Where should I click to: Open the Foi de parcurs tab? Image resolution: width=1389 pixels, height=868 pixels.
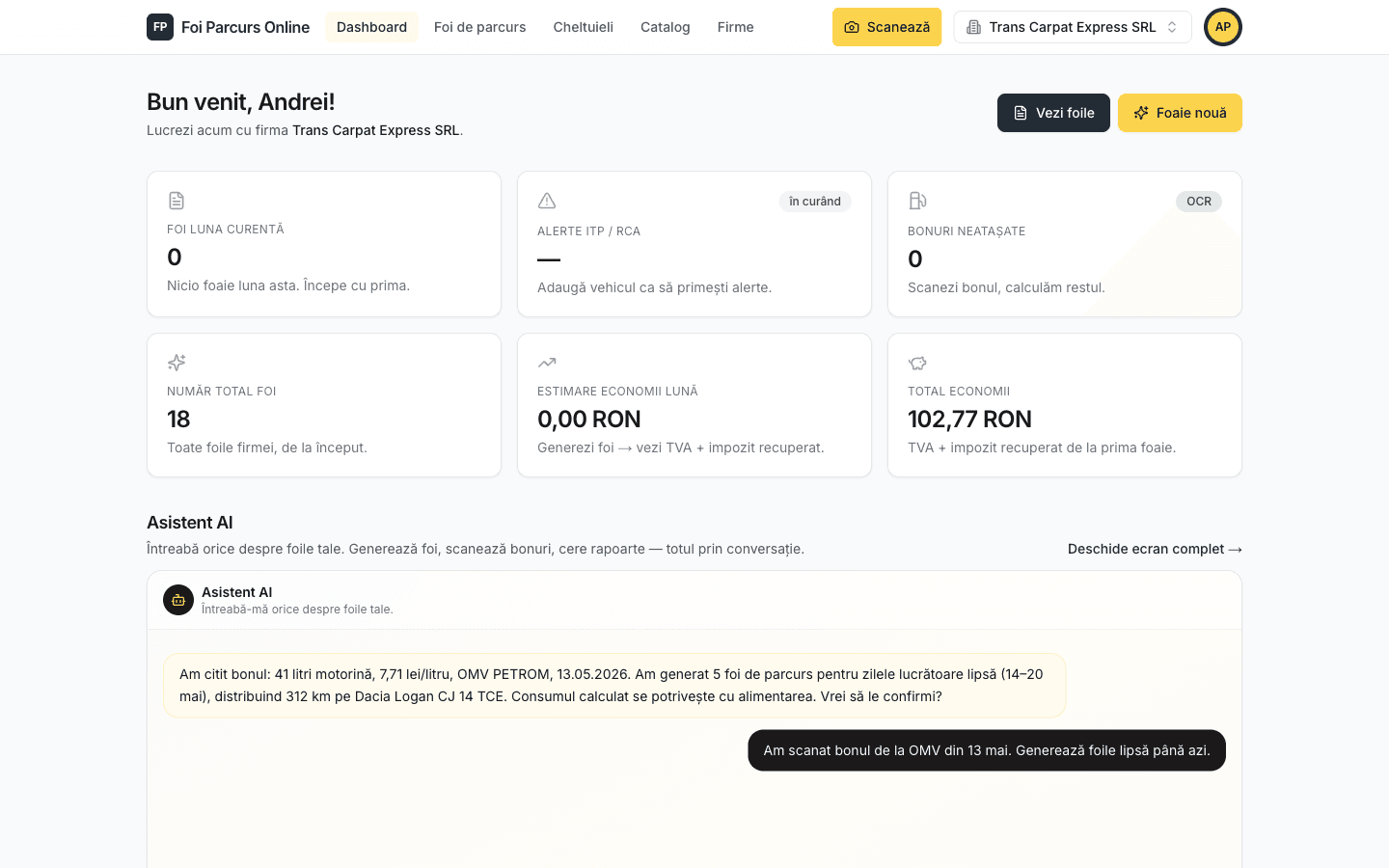click(479, 27)
